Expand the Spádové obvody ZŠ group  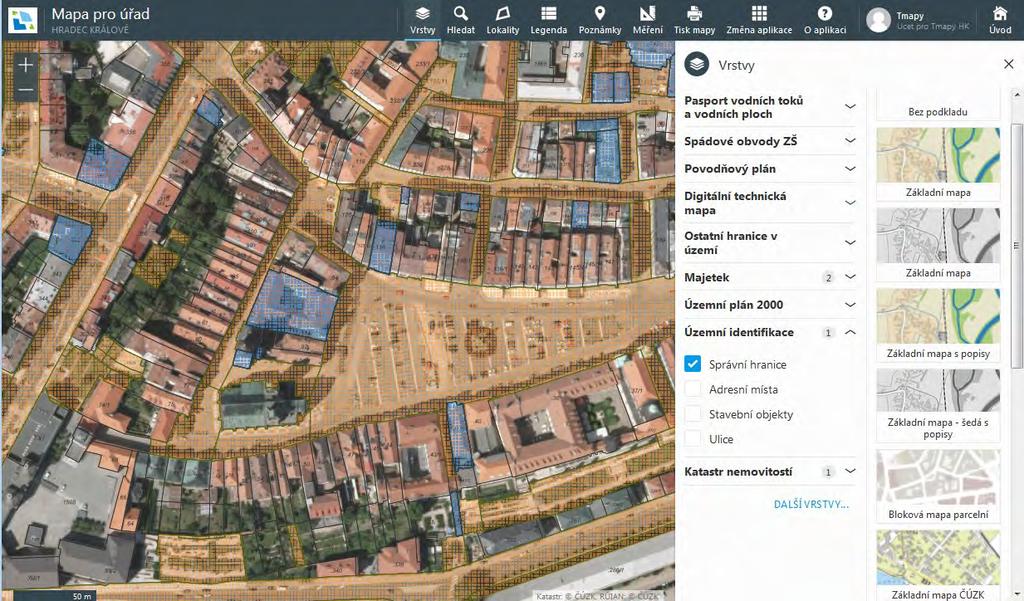tap(850, 140)
